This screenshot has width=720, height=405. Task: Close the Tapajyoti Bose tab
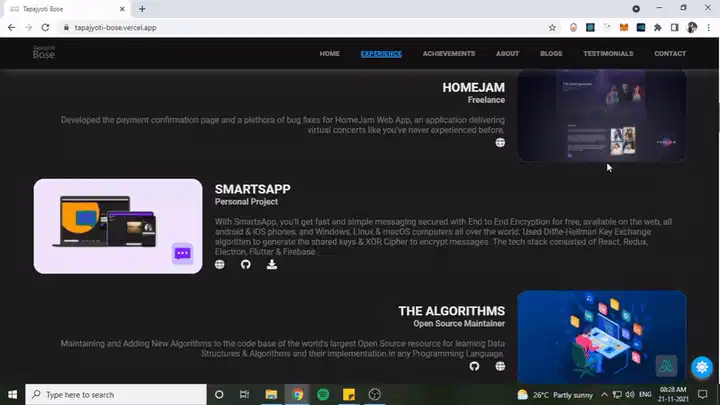tap(122, 9)
